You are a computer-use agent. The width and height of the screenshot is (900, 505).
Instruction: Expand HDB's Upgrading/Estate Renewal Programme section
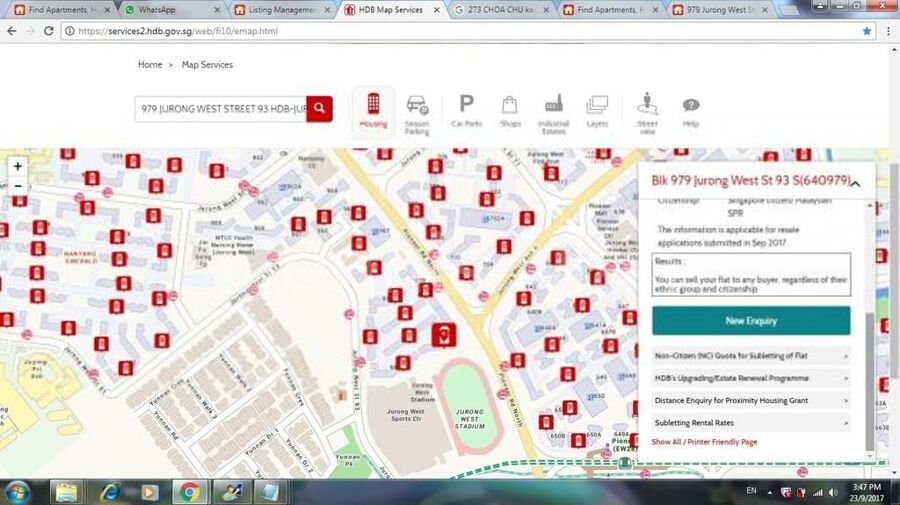tap(750, 378)
